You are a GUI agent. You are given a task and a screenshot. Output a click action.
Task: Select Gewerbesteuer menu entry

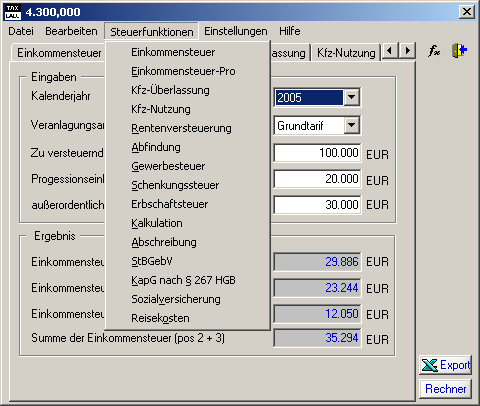[x=187, y=166]
